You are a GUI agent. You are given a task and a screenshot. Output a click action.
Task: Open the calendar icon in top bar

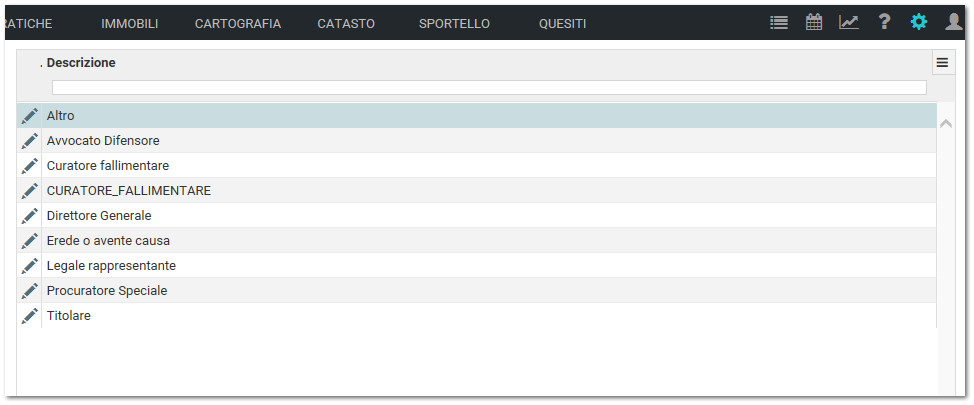814,22
